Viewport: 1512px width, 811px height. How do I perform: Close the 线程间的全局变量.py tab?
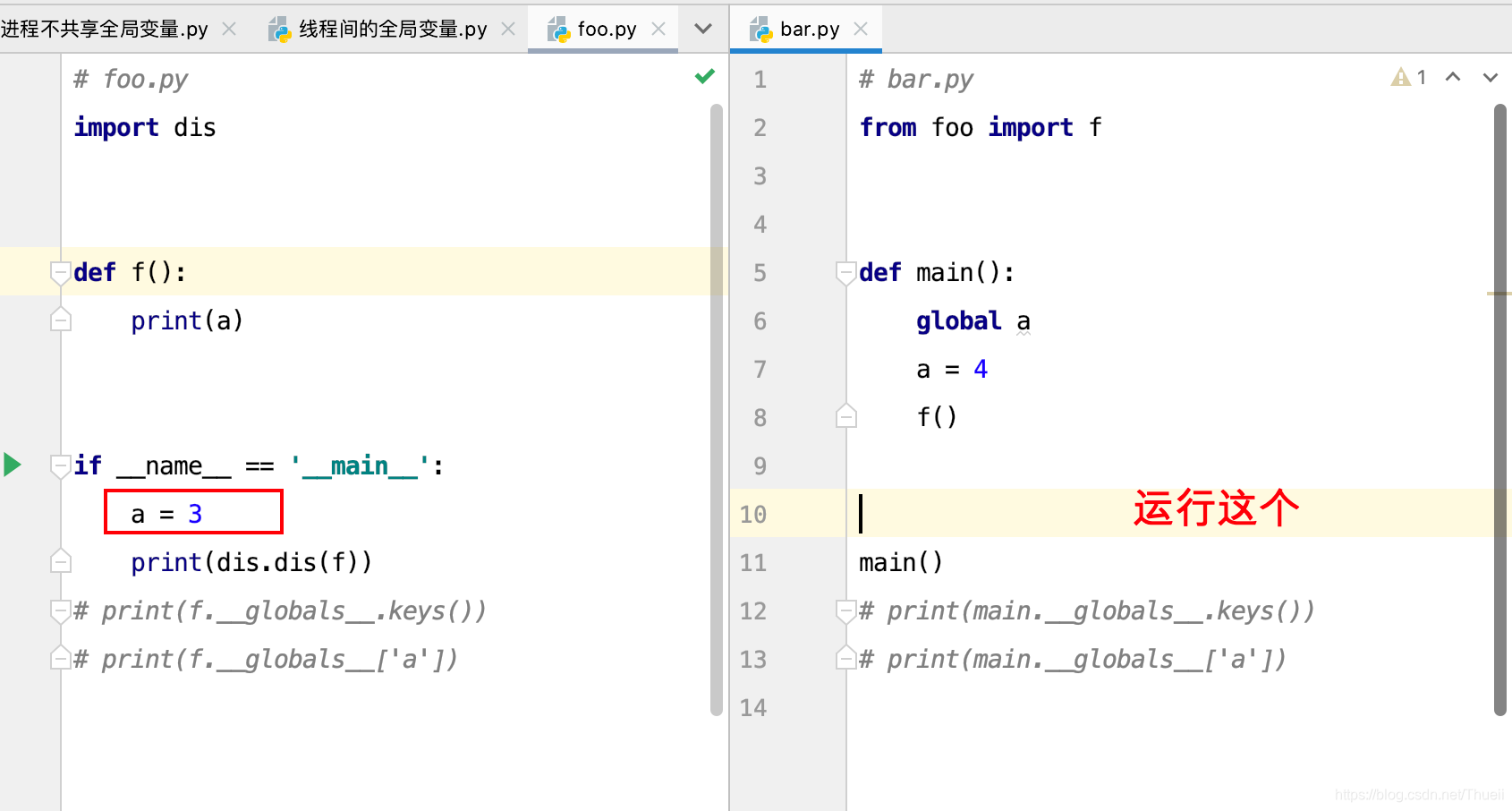point(508,29)
